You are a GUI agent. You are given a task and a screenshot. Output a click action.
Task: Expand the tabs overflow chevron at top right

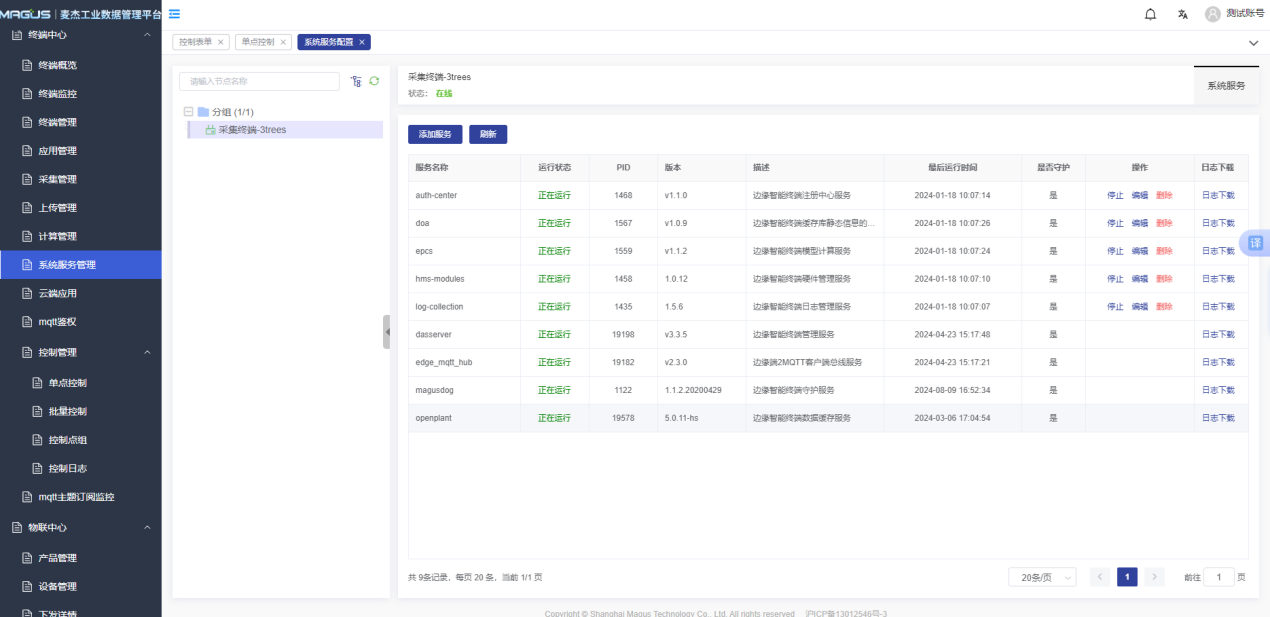[x=1253, y=43]
